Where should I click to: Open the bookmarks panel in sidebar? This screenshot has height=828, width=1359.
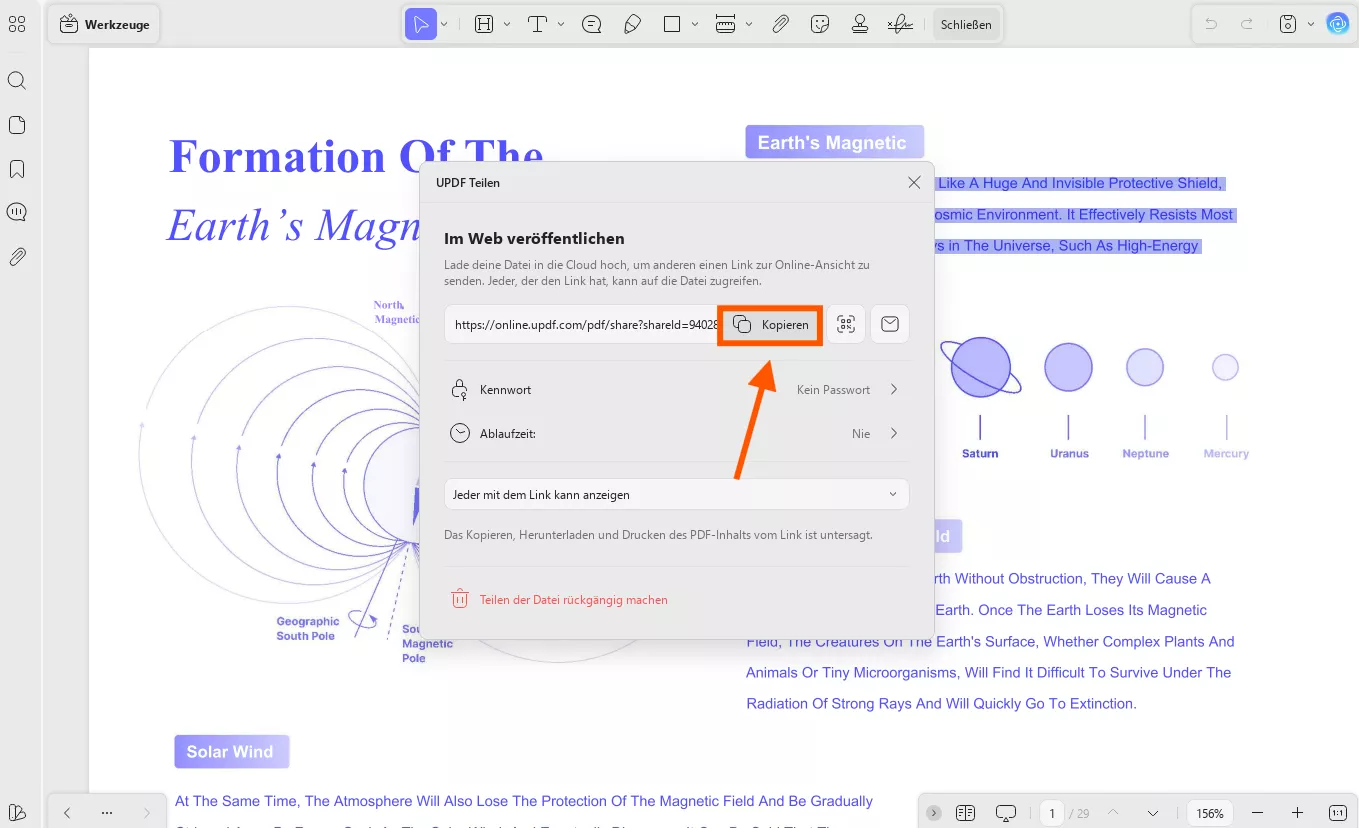[x=17, y=169]
